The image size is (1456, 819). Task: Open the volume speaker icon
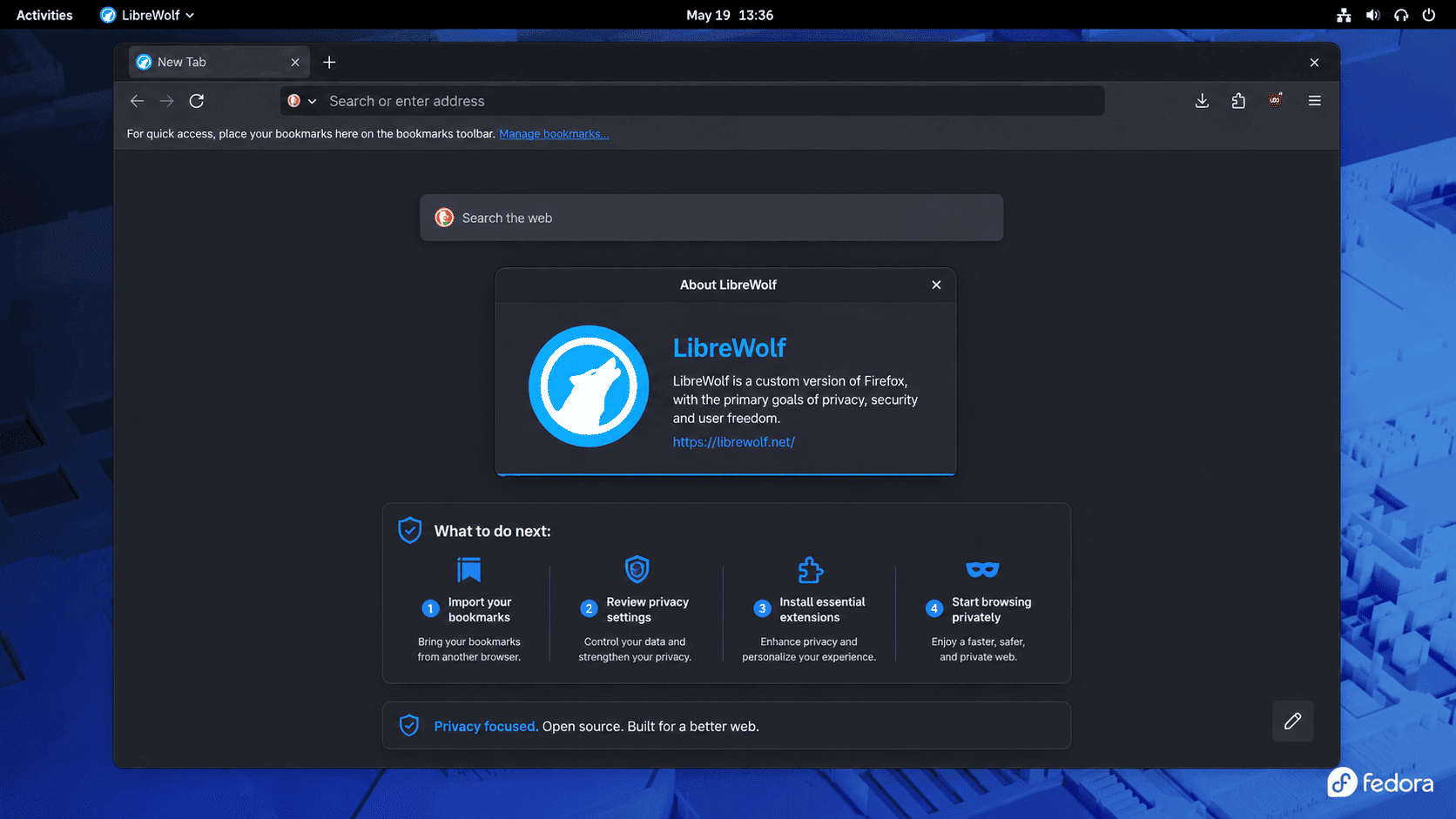(x=1372, y=15)
